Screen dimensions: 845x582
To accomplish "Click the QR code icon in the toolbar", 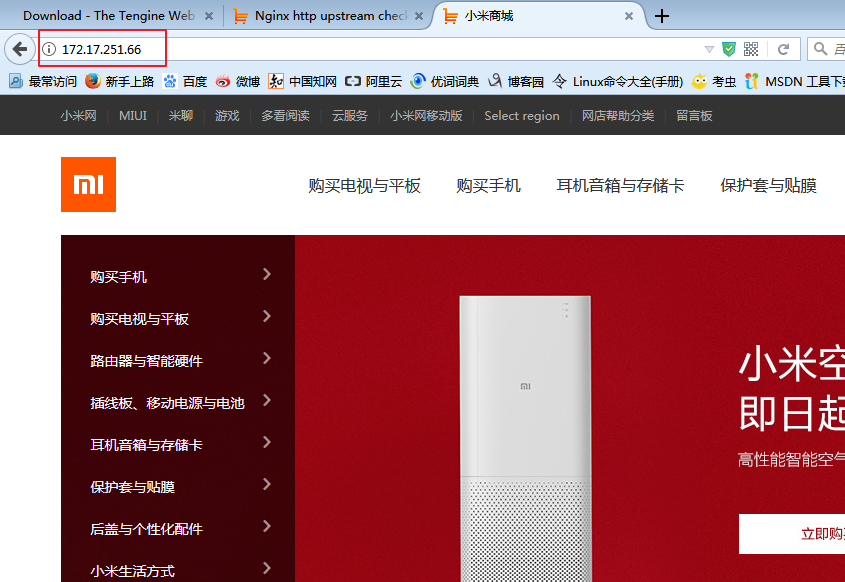I will [751, 49].
